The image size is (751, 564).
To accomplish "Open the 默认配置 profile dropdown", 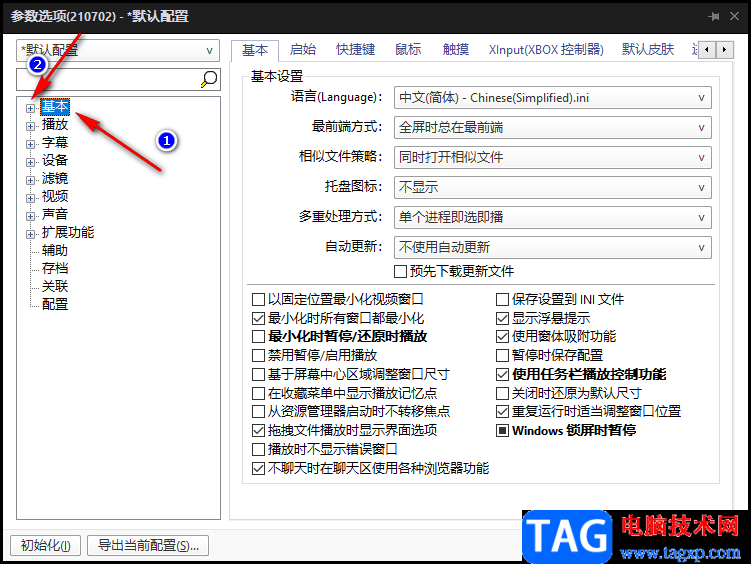I will (118, 50).
